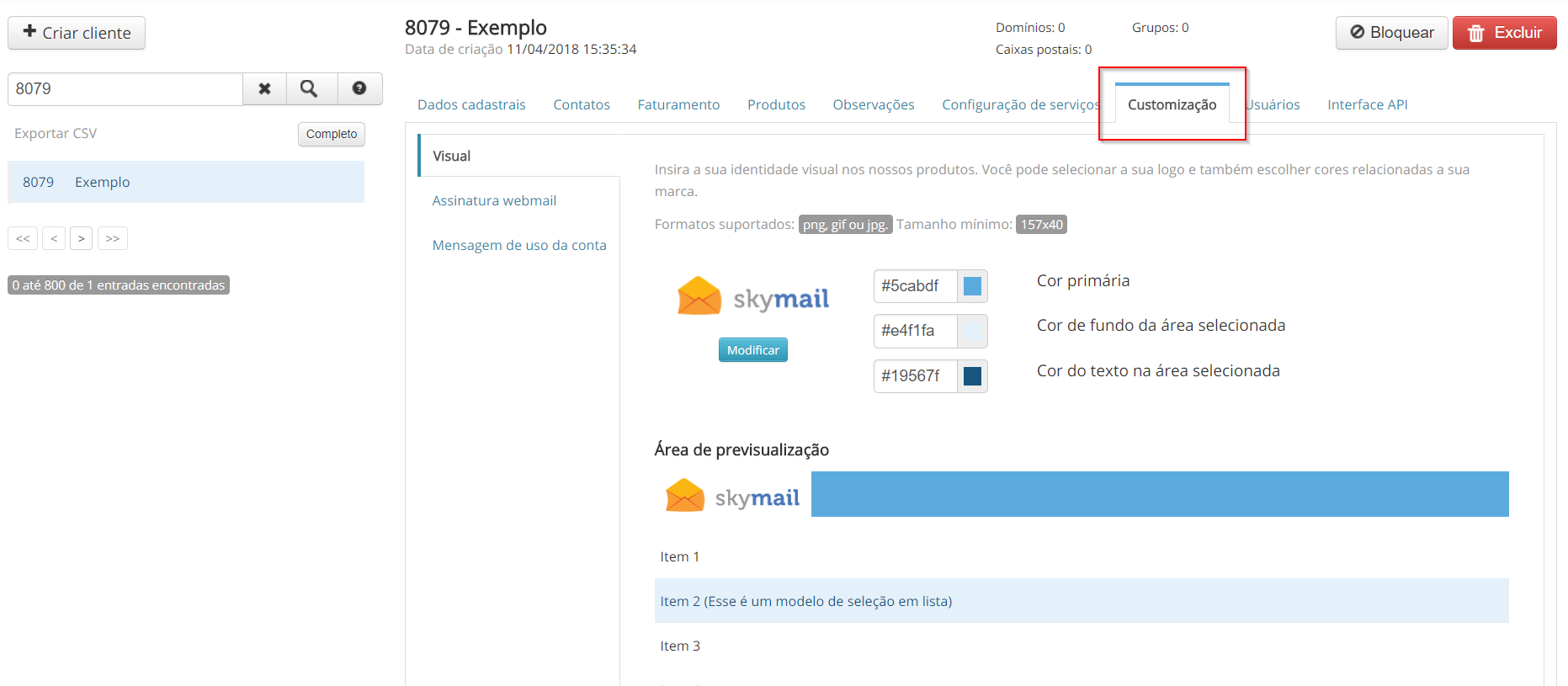The width and height of the screenshot is (1568, 686).
Task: Go to first page of results
Action: click(x=23, y=238)
